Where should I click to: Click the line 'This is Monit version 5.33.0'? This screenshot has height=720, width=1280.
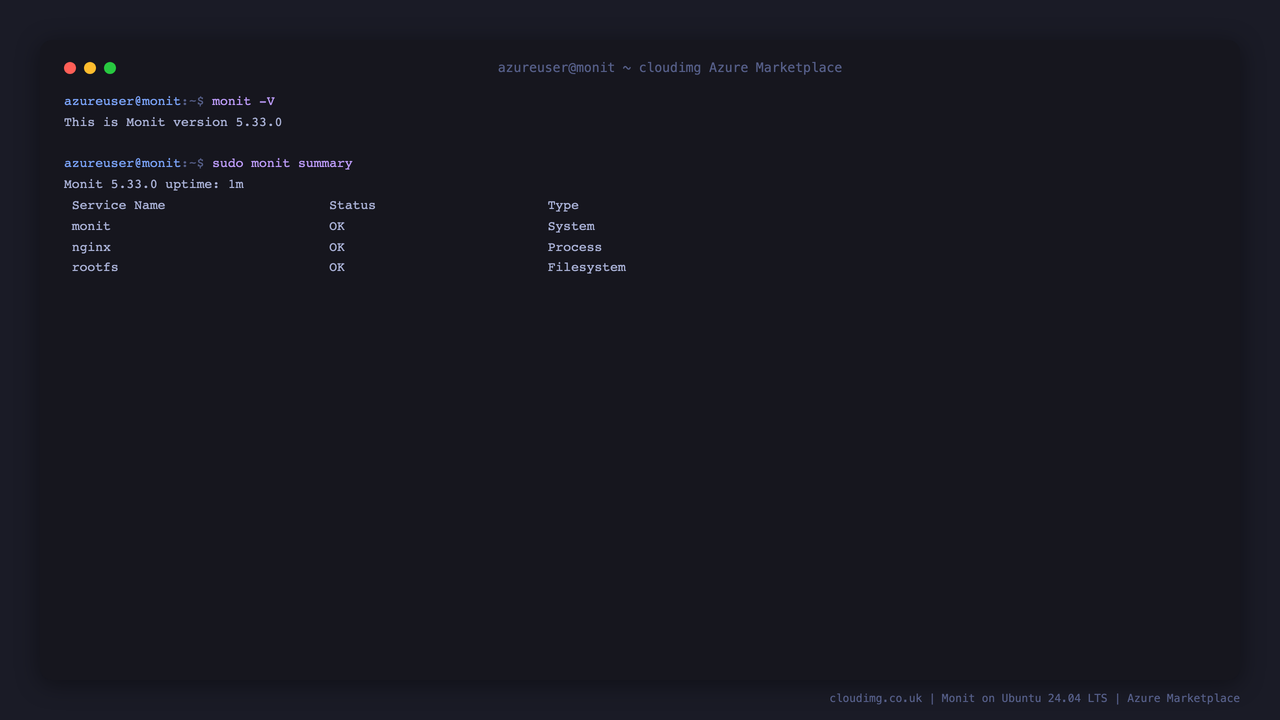[x=173, y=123]
